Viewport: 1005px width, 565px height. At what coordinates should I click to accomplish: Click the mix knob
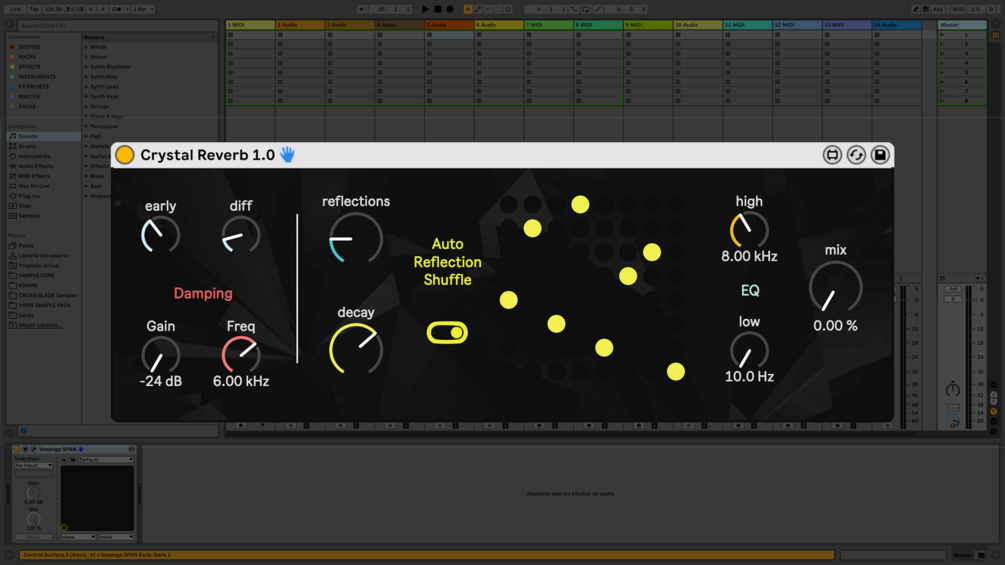tap(835, 288)
